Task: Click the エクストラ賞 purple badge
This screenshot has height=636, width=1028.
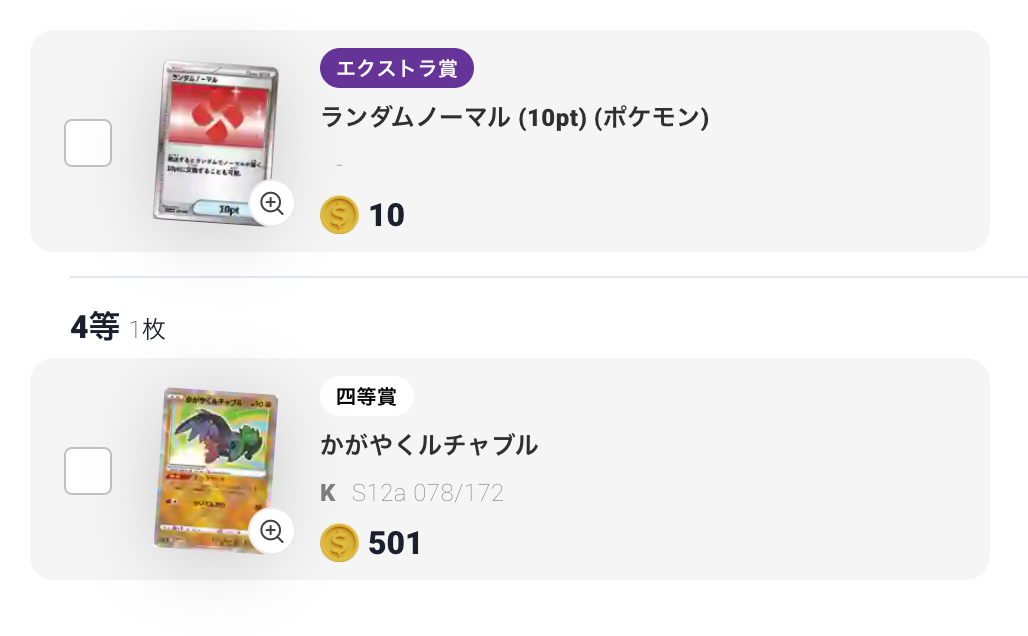Action: (396, 68)
